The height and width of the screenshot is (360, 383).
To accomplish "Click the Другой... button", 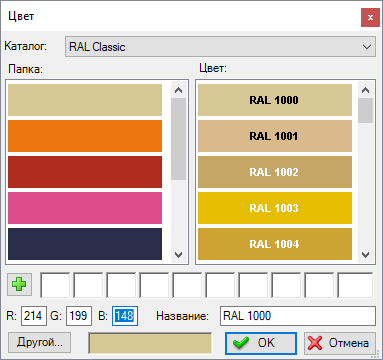I will pyautogui.click(x=40, y=342).
